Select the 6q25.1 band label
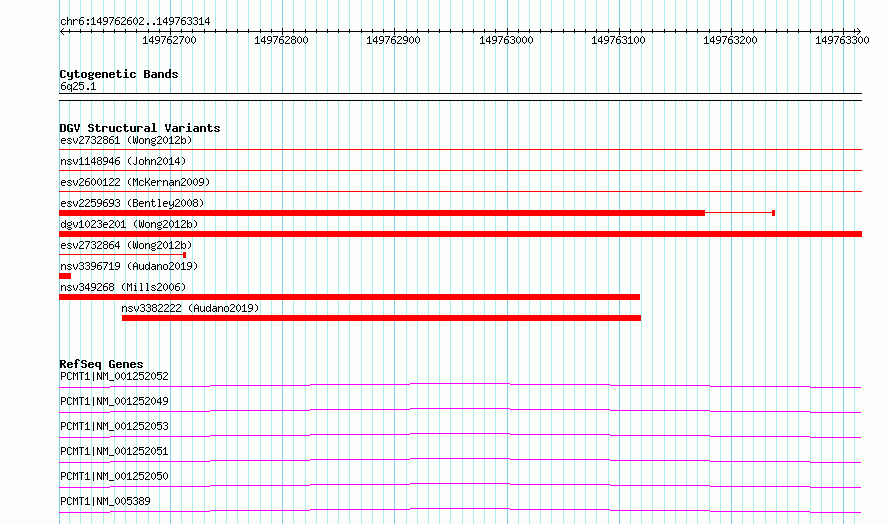This screenshot has height=524, width=890. [x=78, y=86]
